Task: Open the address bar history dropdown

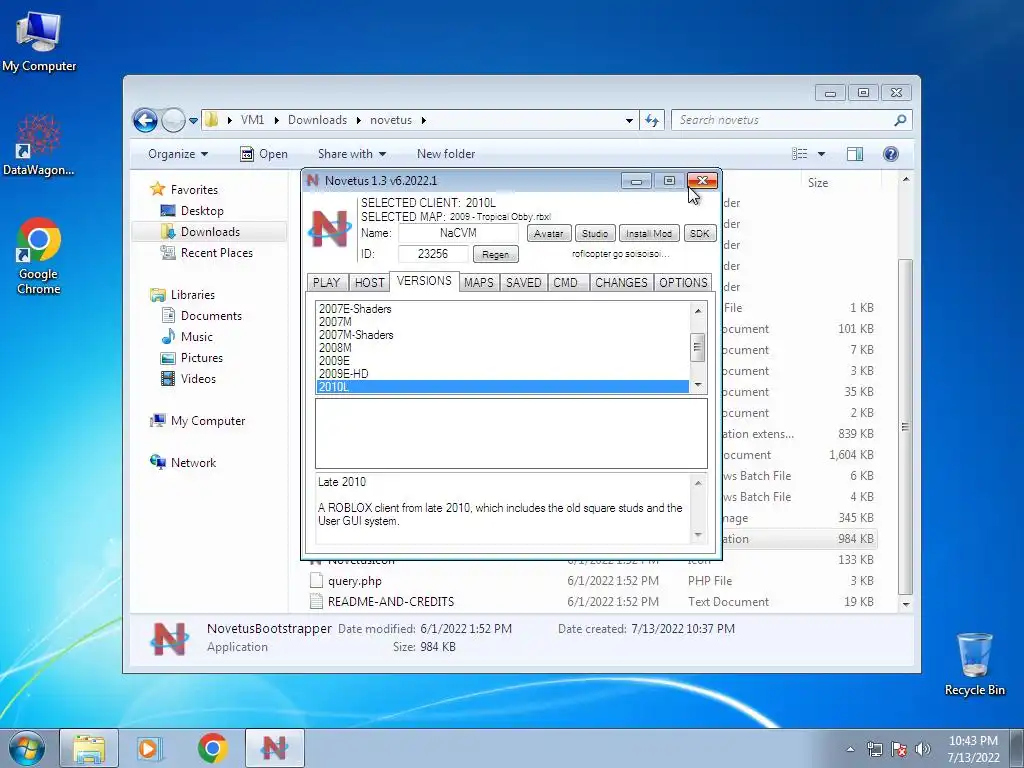Action: pyautogui.click(x=629, y=120)
